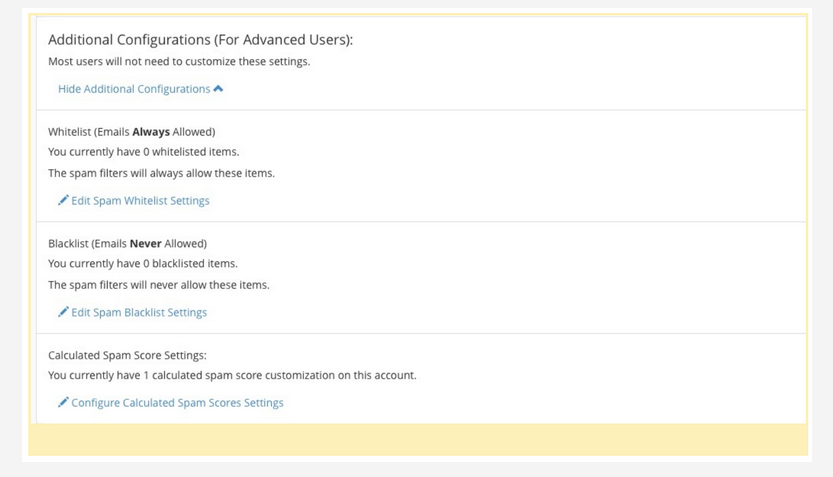
Task: Click the Whitelist (Emails Always Allowed) heading
Action: [132, 132]
